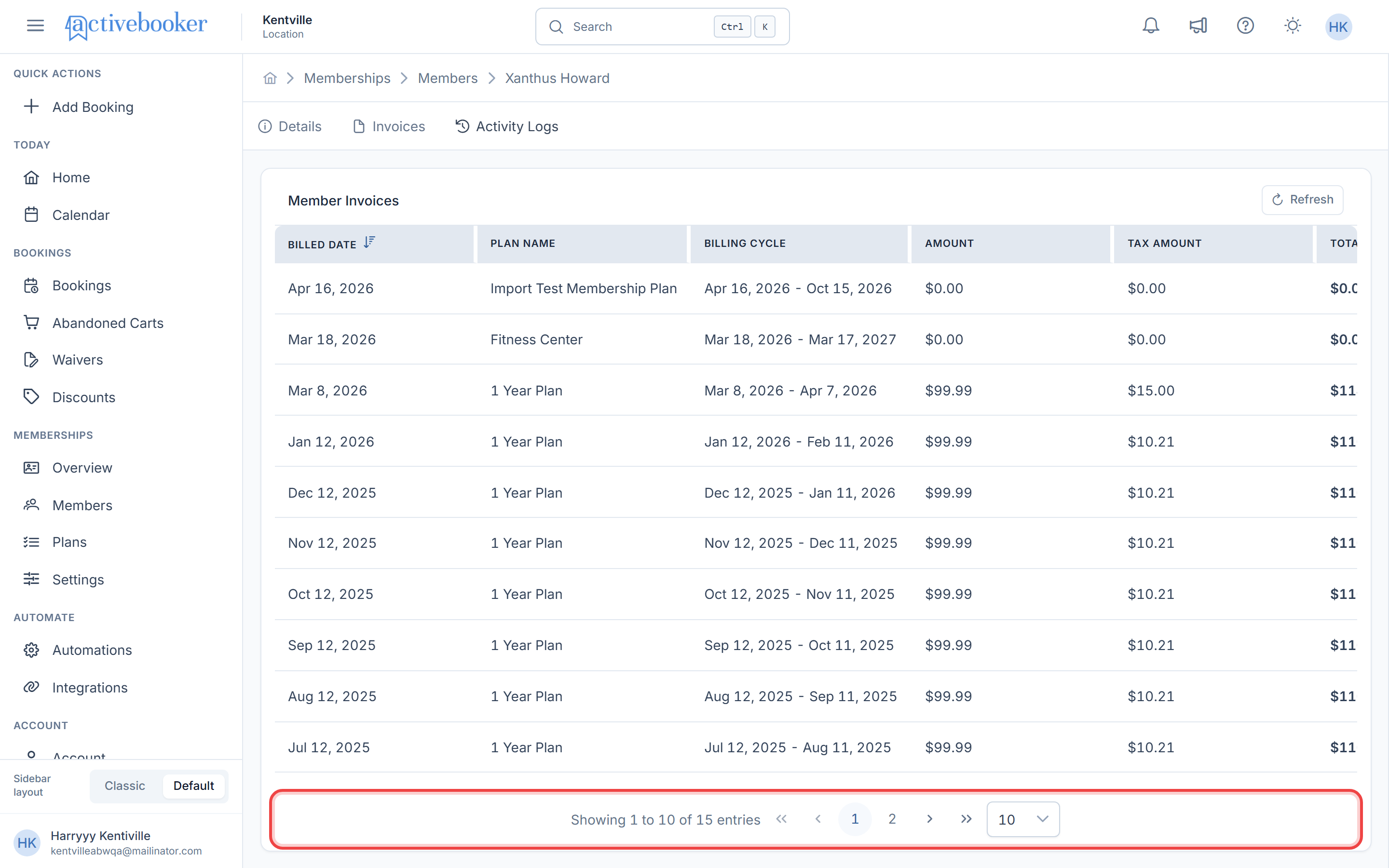
Task: Click the Members people icon
Action: click(x=31, y=504)
